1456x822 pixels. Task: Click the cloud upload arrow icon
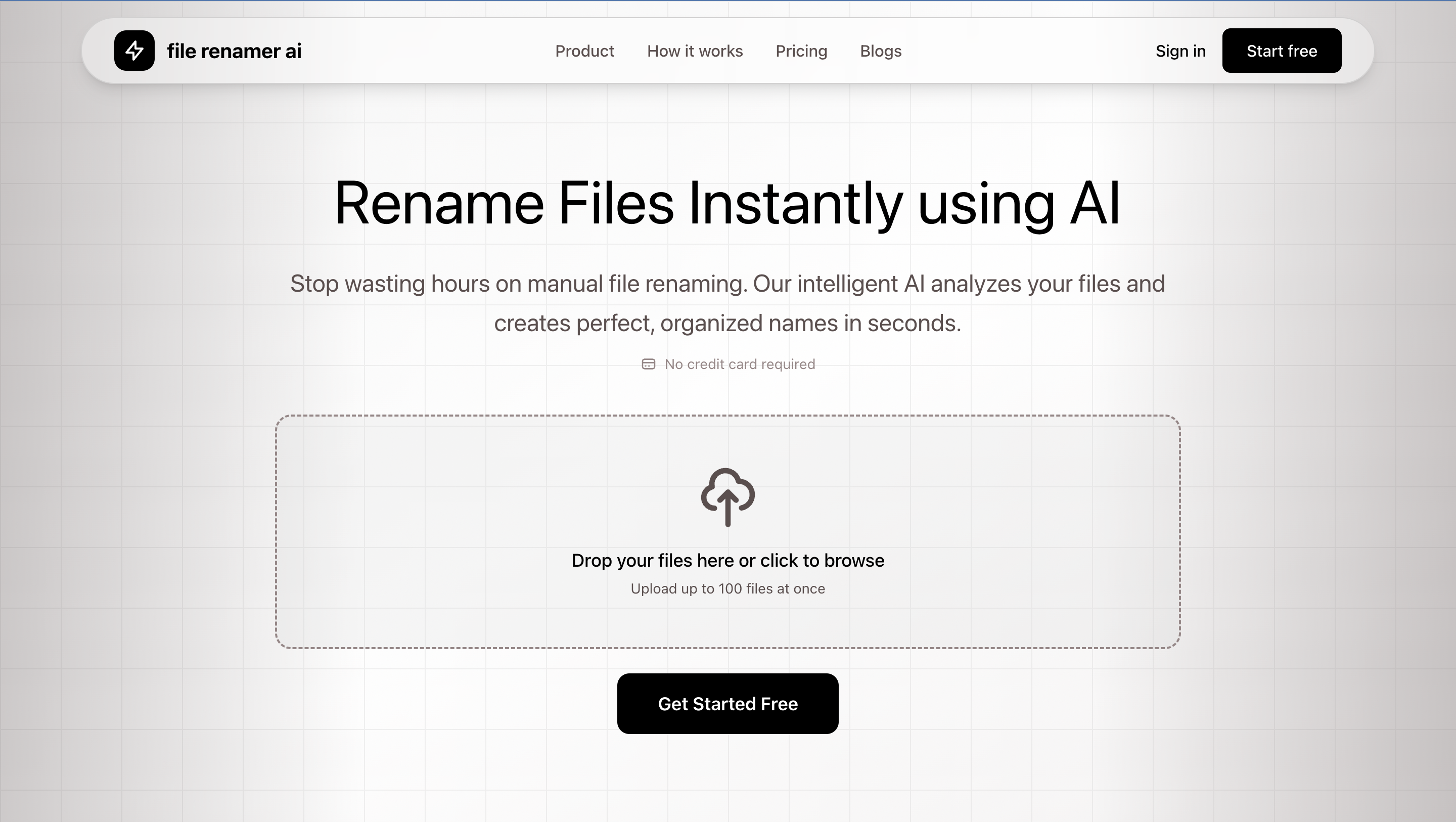(x=727, y=497)
